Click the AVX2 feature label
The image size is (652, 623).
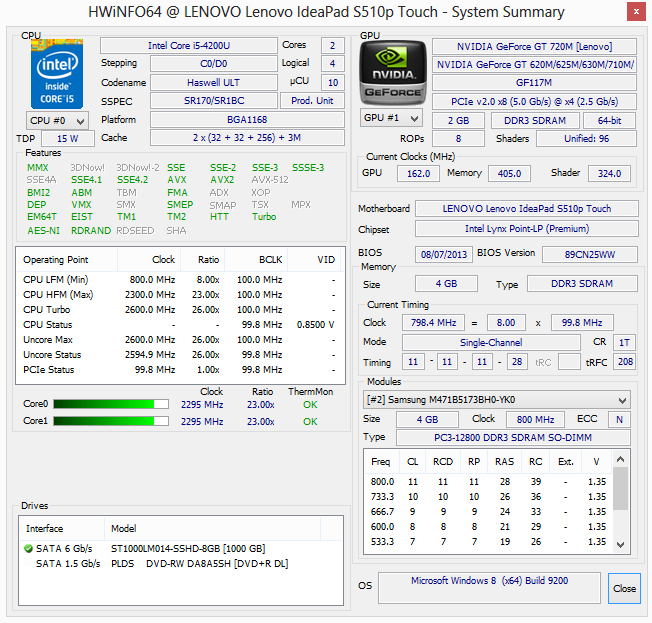tap(222, 180)
